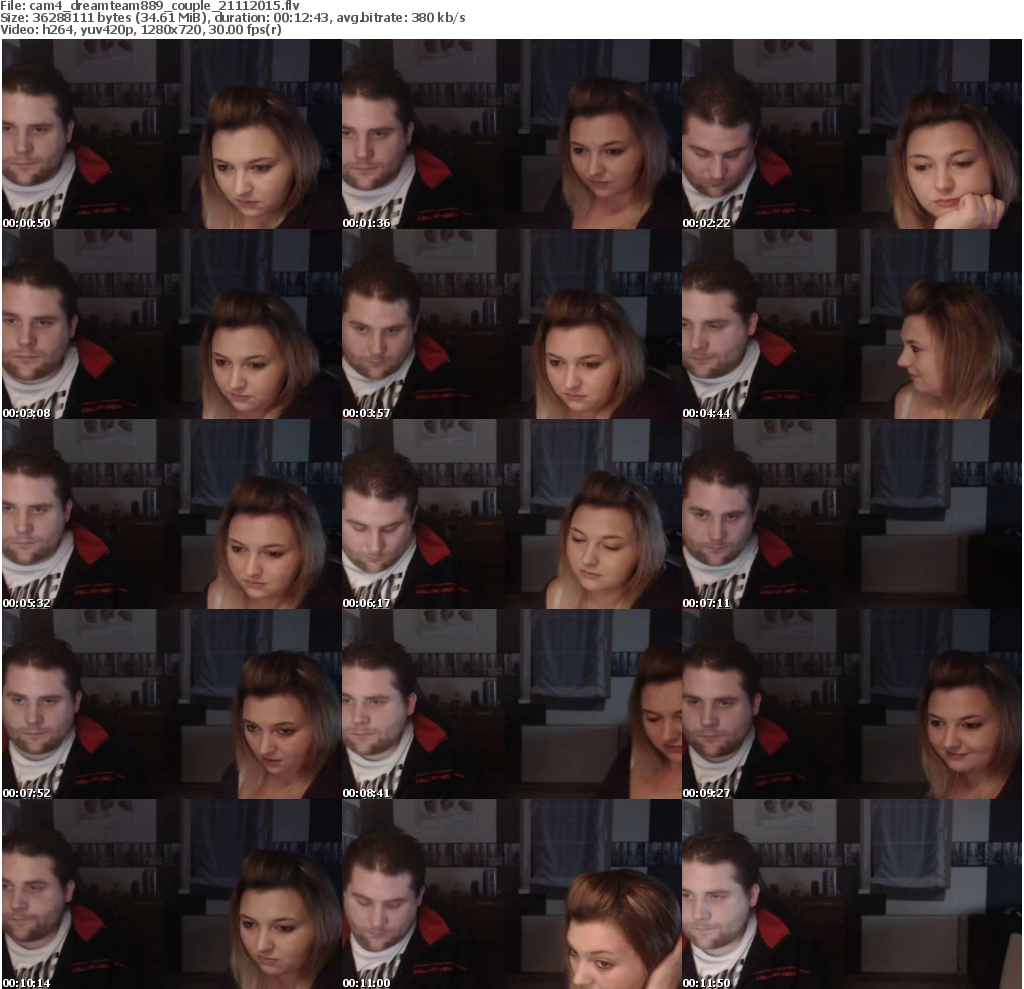Click the frame thumbnail stamped 00:11:00
This screenshot has height=989, width=1024.
point(512,894)
